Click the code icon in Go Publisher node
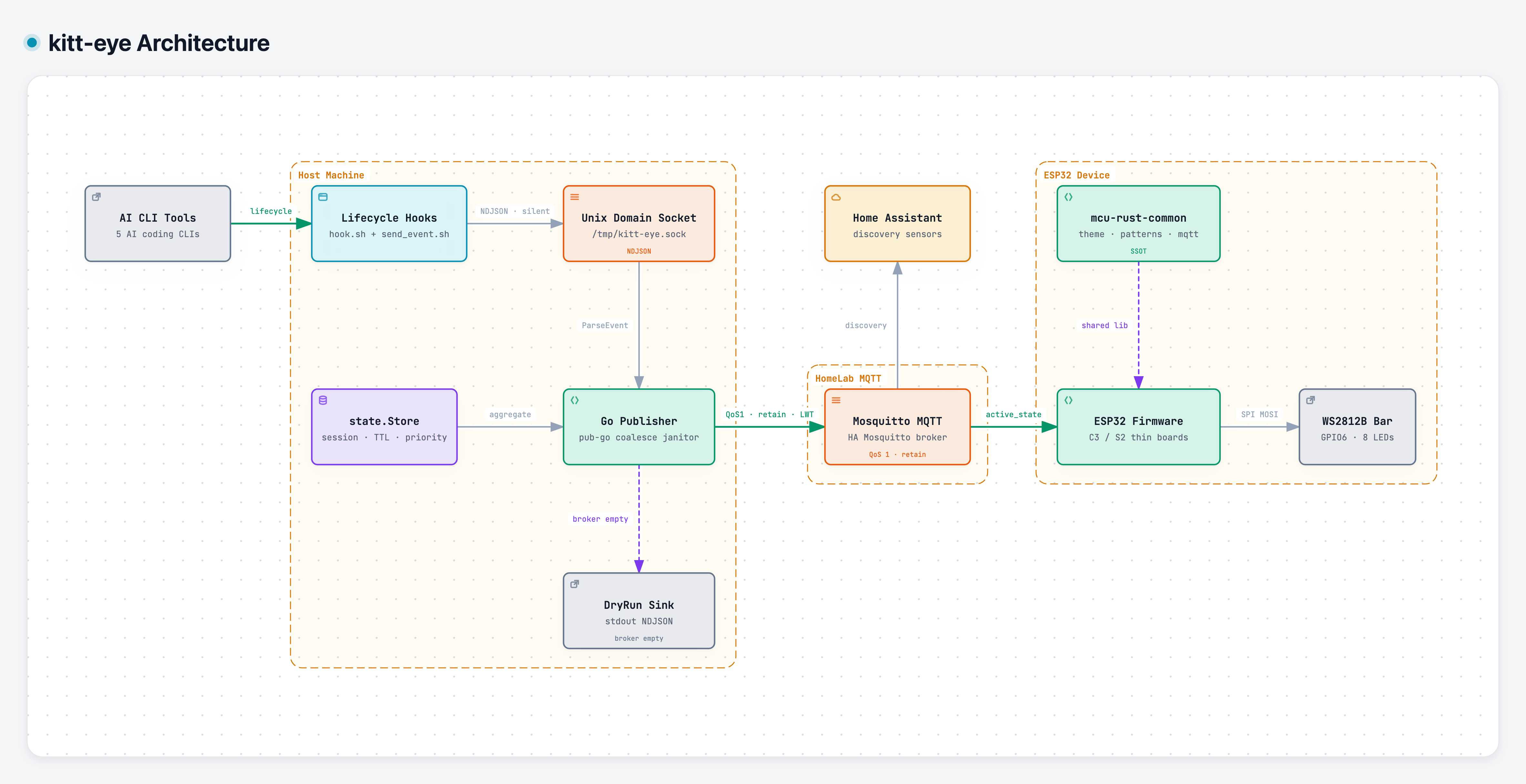The image size is (1526, 784). (575, 400)
